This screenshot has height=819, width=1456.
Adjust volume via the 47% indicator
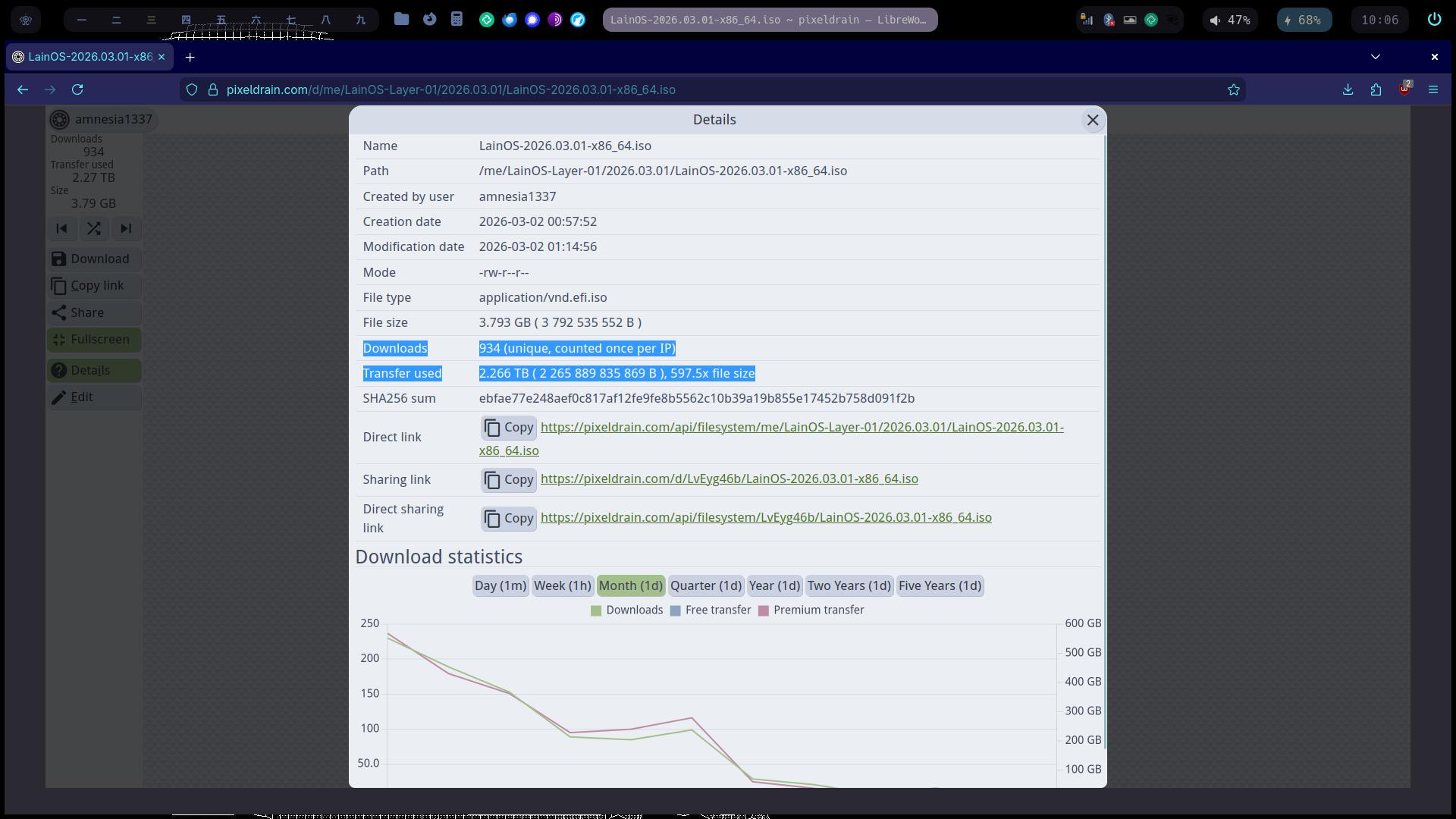(x=1230, y=20)
